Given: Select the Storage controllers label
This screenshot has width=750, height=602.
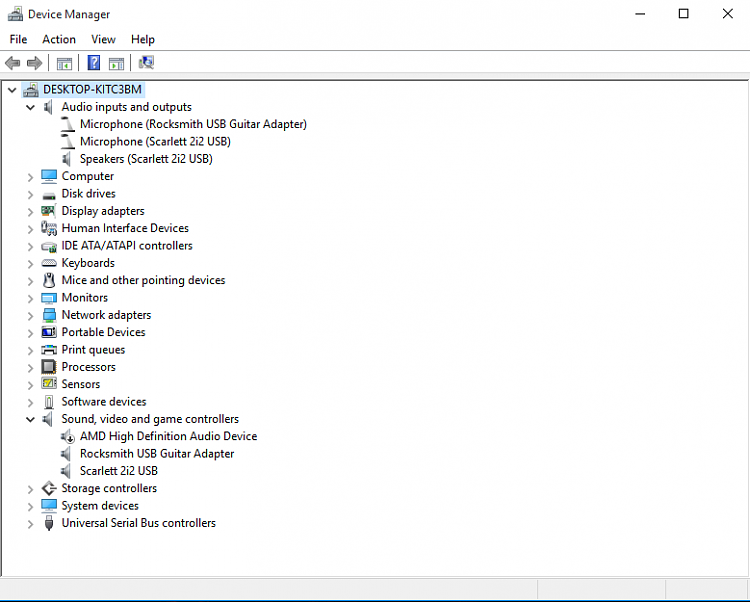Looking at the screenshot, I should click(x=109, y=488).
